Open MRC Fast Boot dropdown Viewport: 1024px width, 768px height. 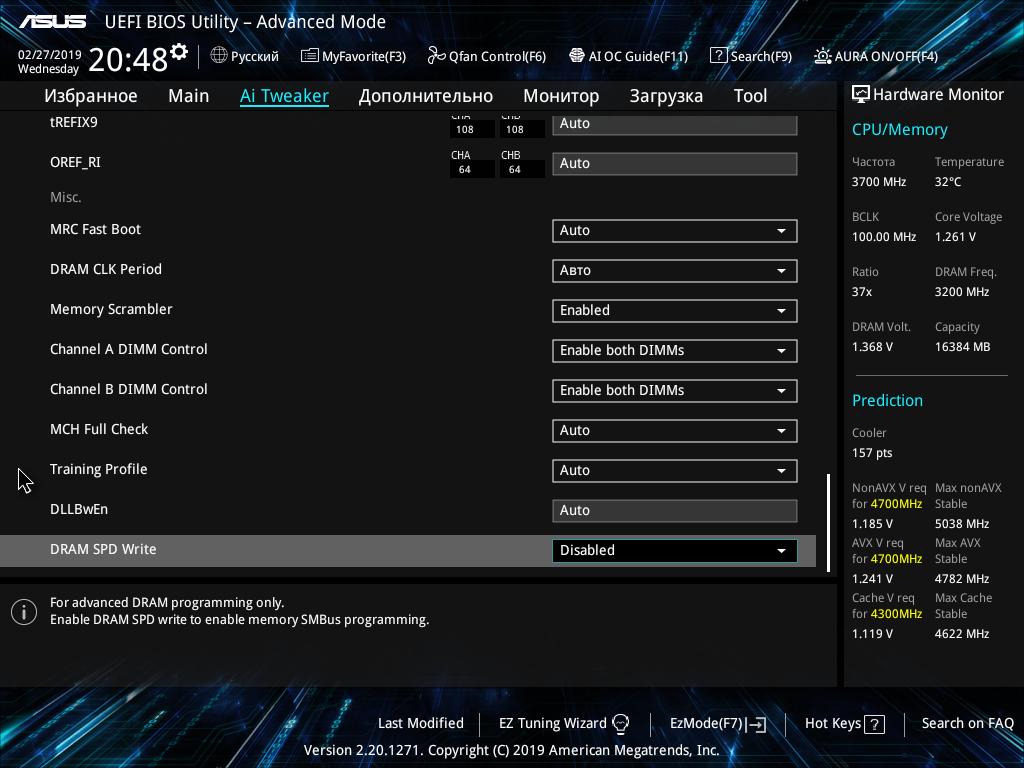675,231
